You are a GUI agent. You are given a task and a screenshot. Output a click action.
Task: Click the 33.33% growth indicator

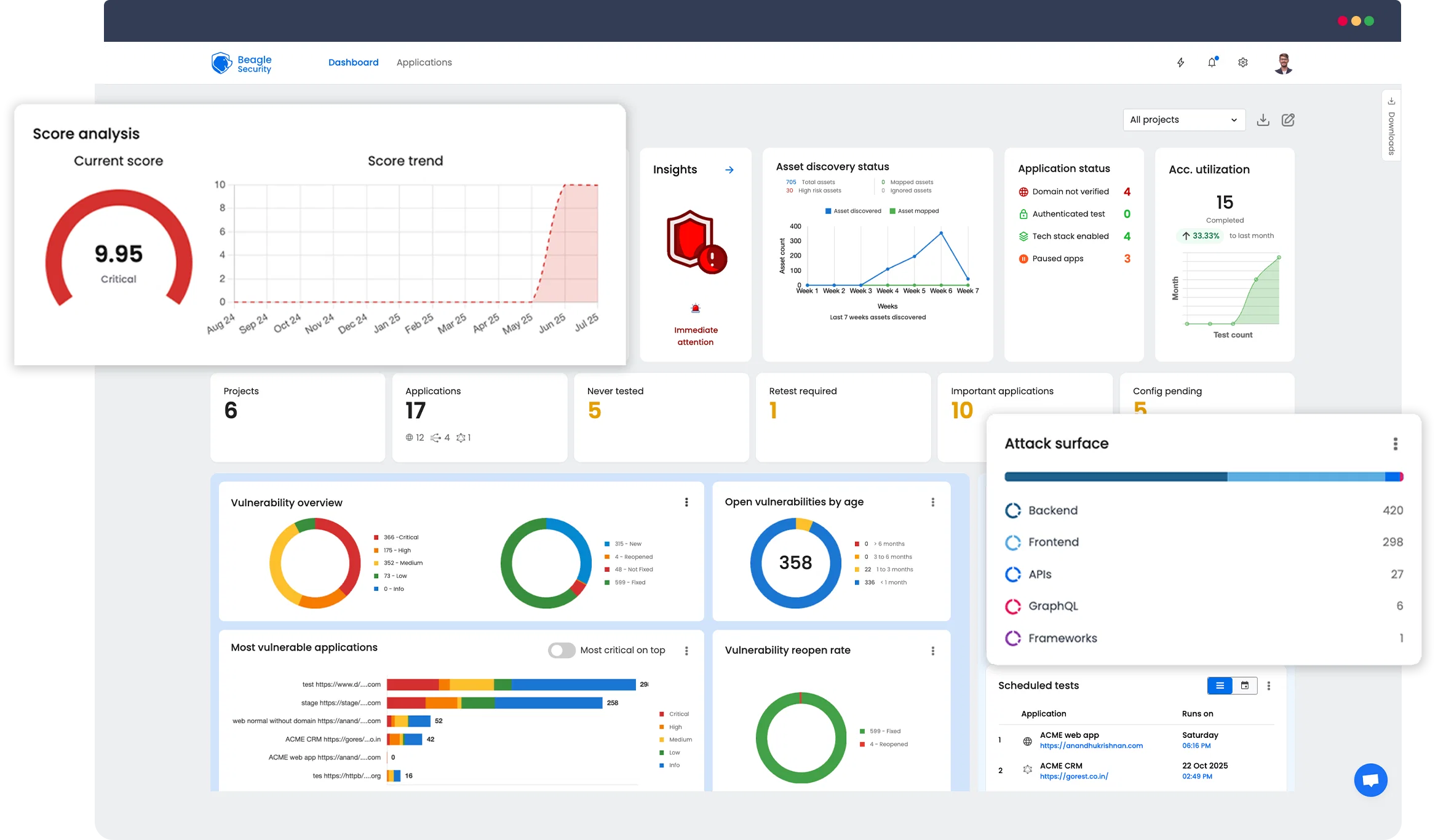[x=1201, y=236]
